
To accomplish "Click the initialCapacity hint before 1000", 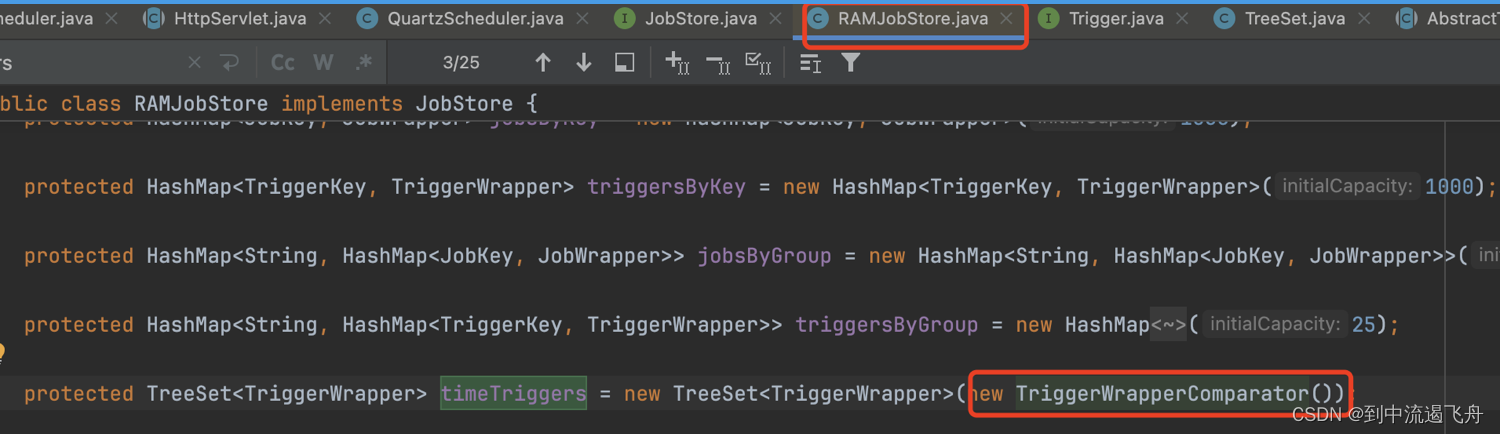I will [x=1347, y=187].
